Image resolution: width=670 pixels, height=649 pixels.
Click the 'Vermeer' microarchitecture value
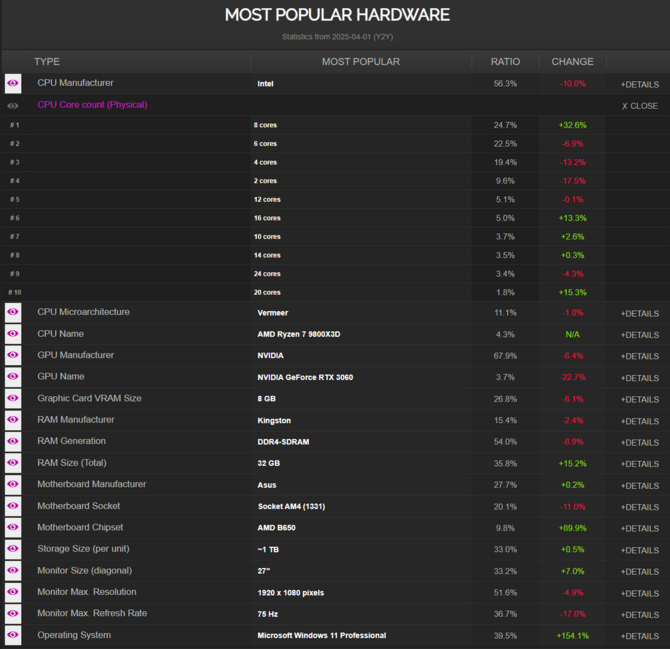click(273, 313)
